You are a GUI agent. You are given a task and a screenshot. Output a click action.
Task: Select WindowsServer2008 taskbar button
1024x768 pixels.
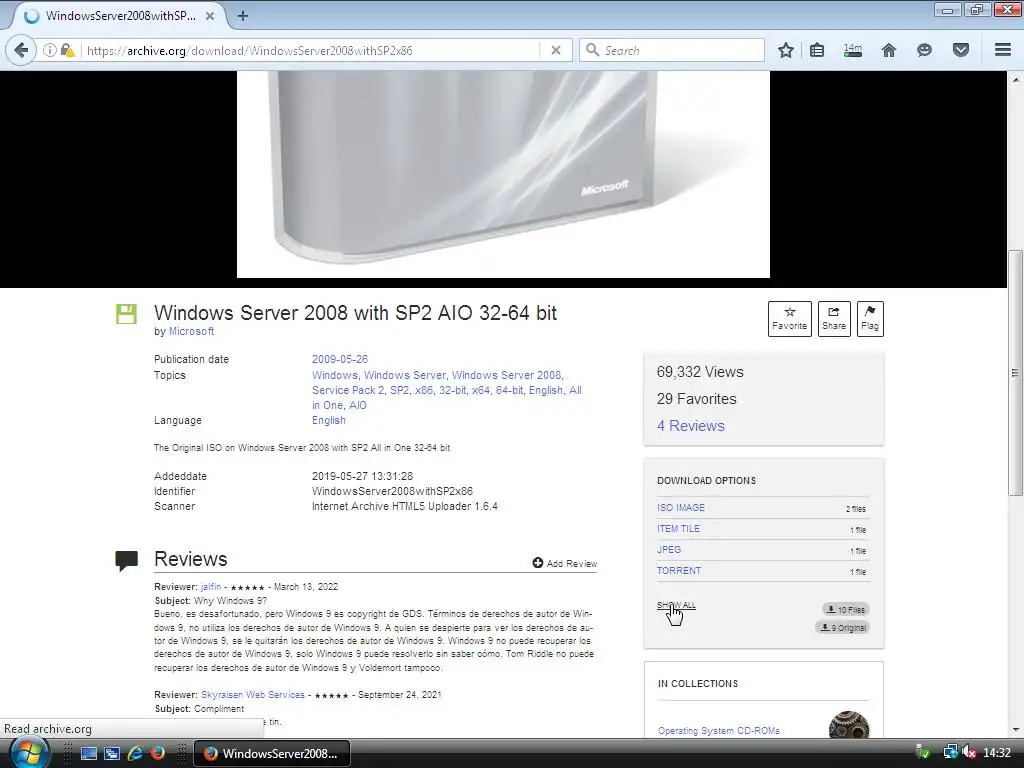tap(272, 754)
